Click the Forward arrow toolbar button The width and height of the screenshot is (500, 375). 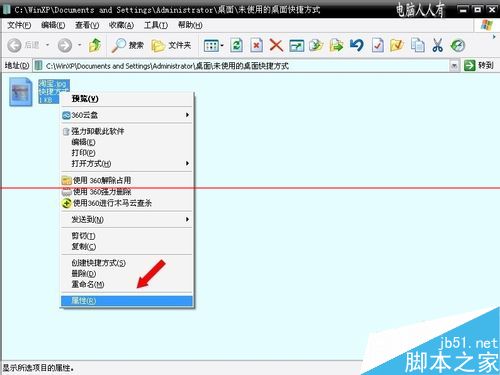point(65,45)
